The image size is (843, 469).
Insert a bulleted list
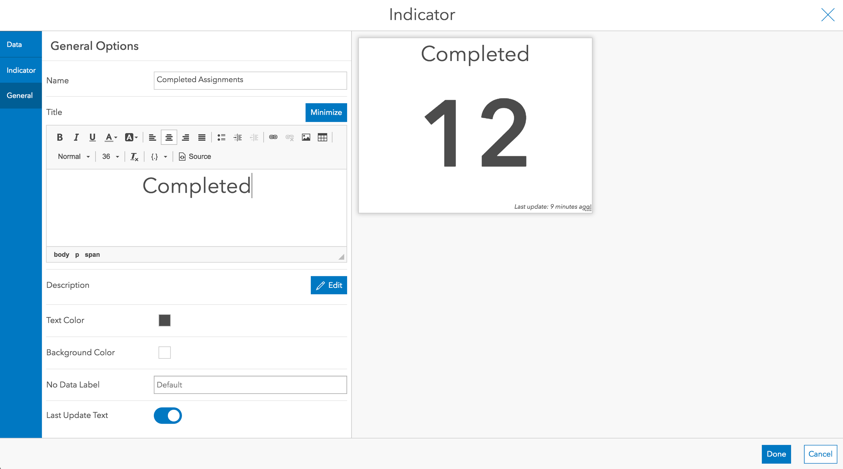pyautogui.click(x=221, y=137)
